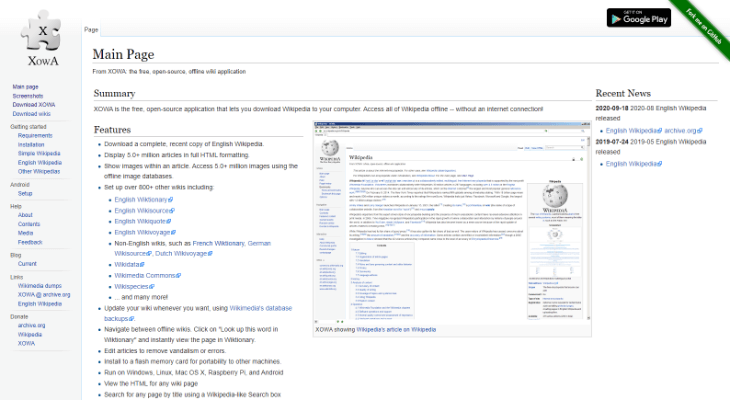The height and width of the screenshot is (400, 730).
Task: Open About under Help
Action: (25, 215)
